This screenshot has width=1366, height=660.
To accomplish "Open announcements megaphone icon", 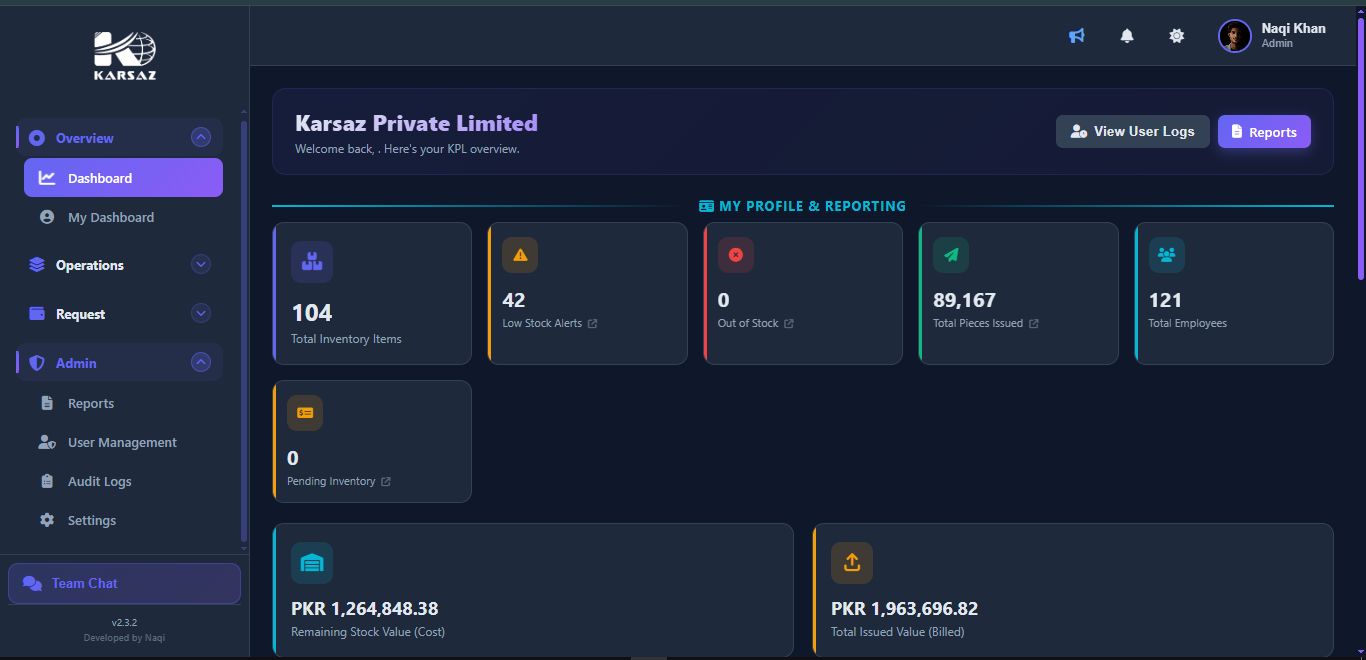I will click(x=1077, y=36).
